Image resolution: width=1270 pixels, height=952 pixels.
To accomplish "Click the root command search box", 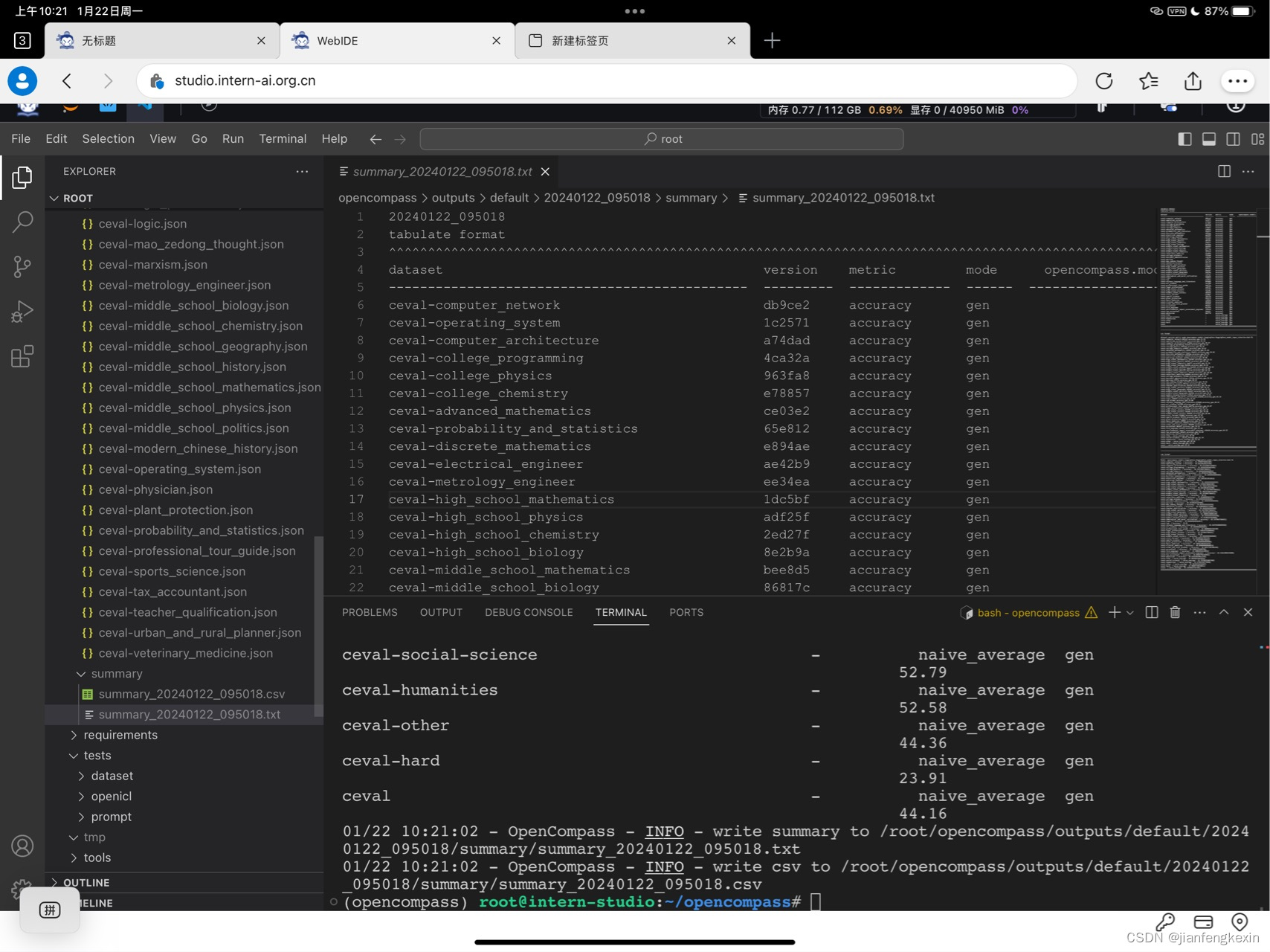I will click(662, 139).
